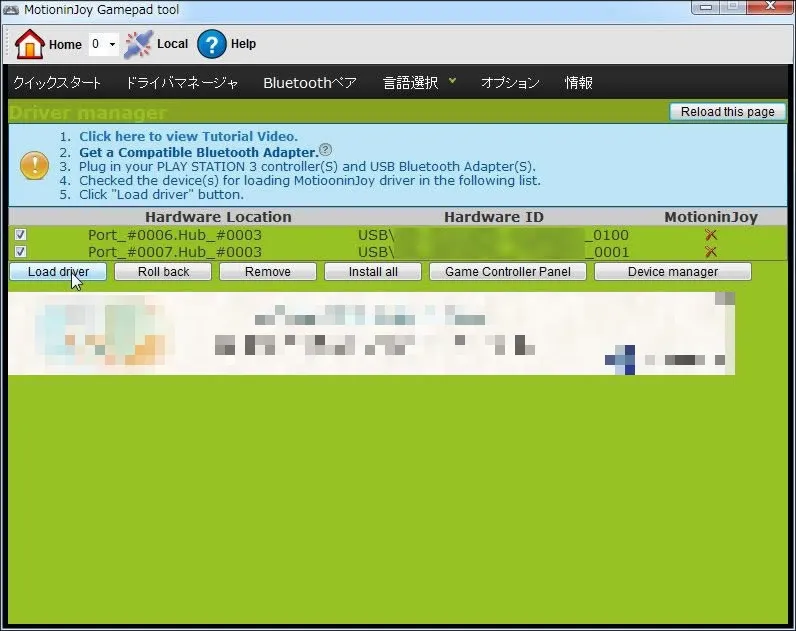Image resolution: width=796 pixels, height=631 pixels.
Task: Click the orange warning exclamation icon
Action: (35, 165)
